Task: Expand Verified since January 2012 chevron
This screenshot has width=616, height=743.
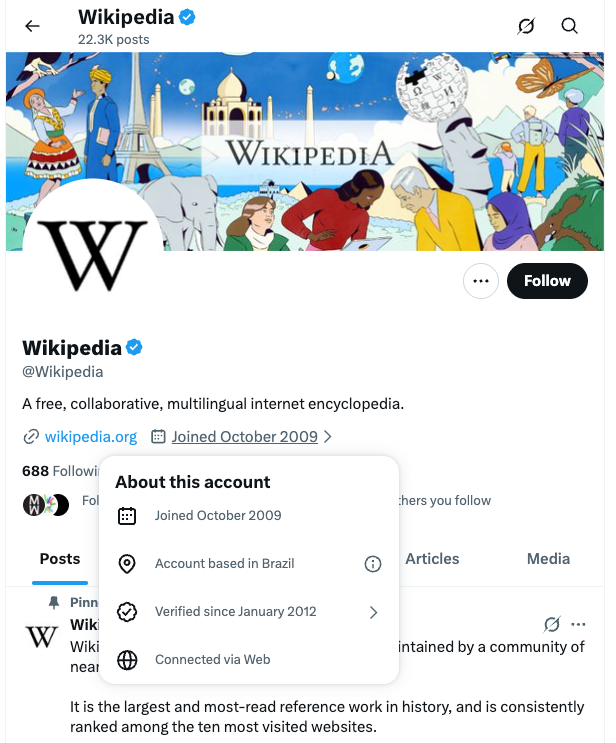Action: click(x=373, y=612)
